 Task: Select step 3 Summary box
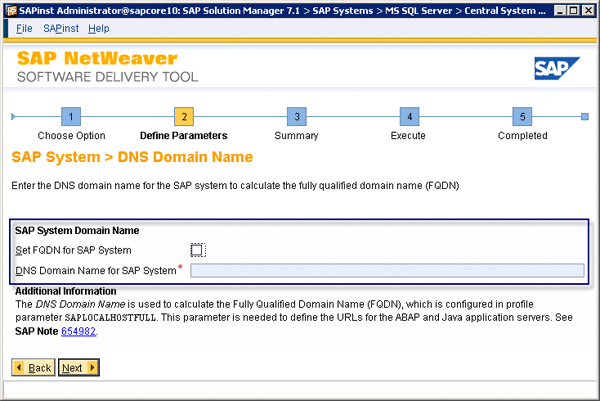pos(295,117)
